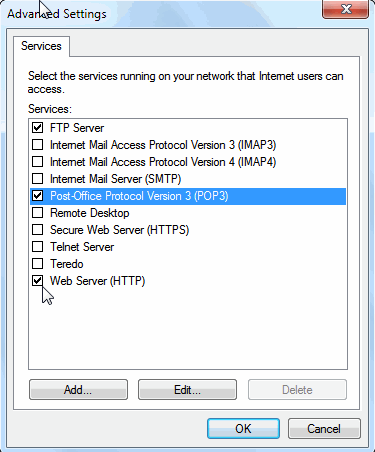The width and height of the screenshot is (375, 452).
Task: Select the FTP Server list row label
Action: (77, 128)
